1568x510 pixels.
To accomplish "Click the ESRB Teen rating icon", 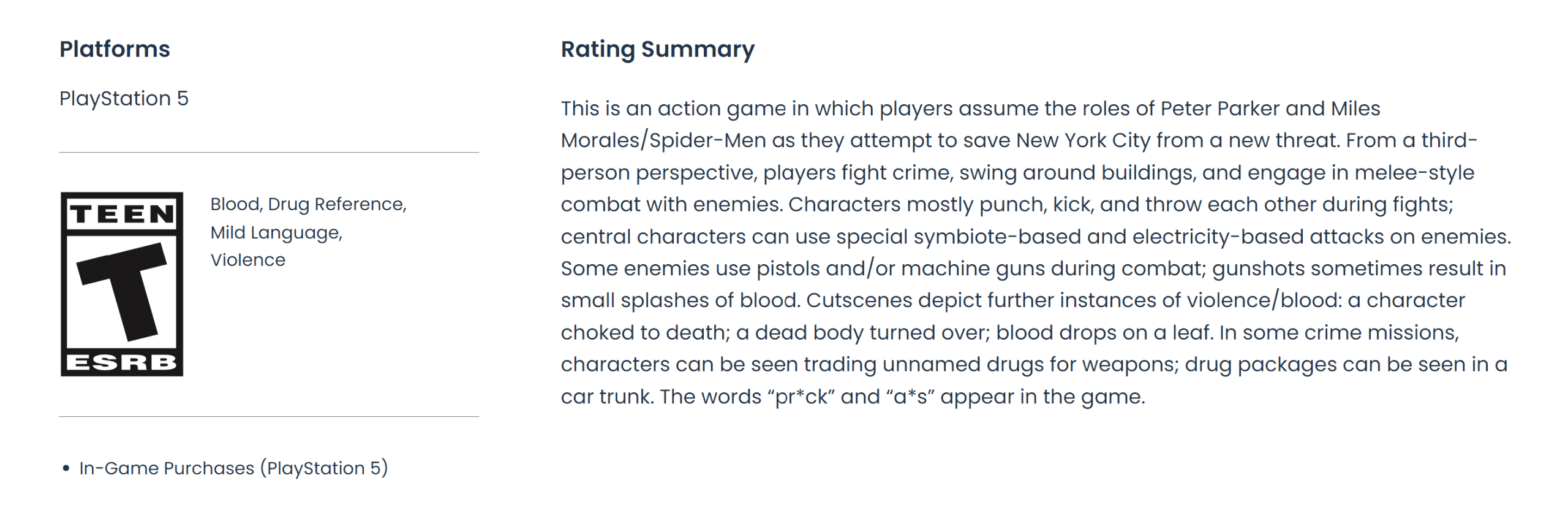I will (122, 284).
